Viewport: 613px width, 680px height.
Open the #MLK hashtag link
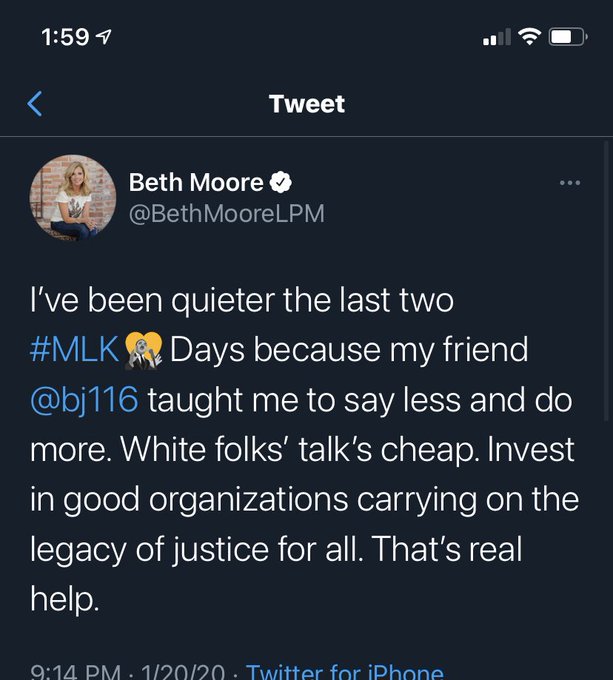tap(75, 350)
